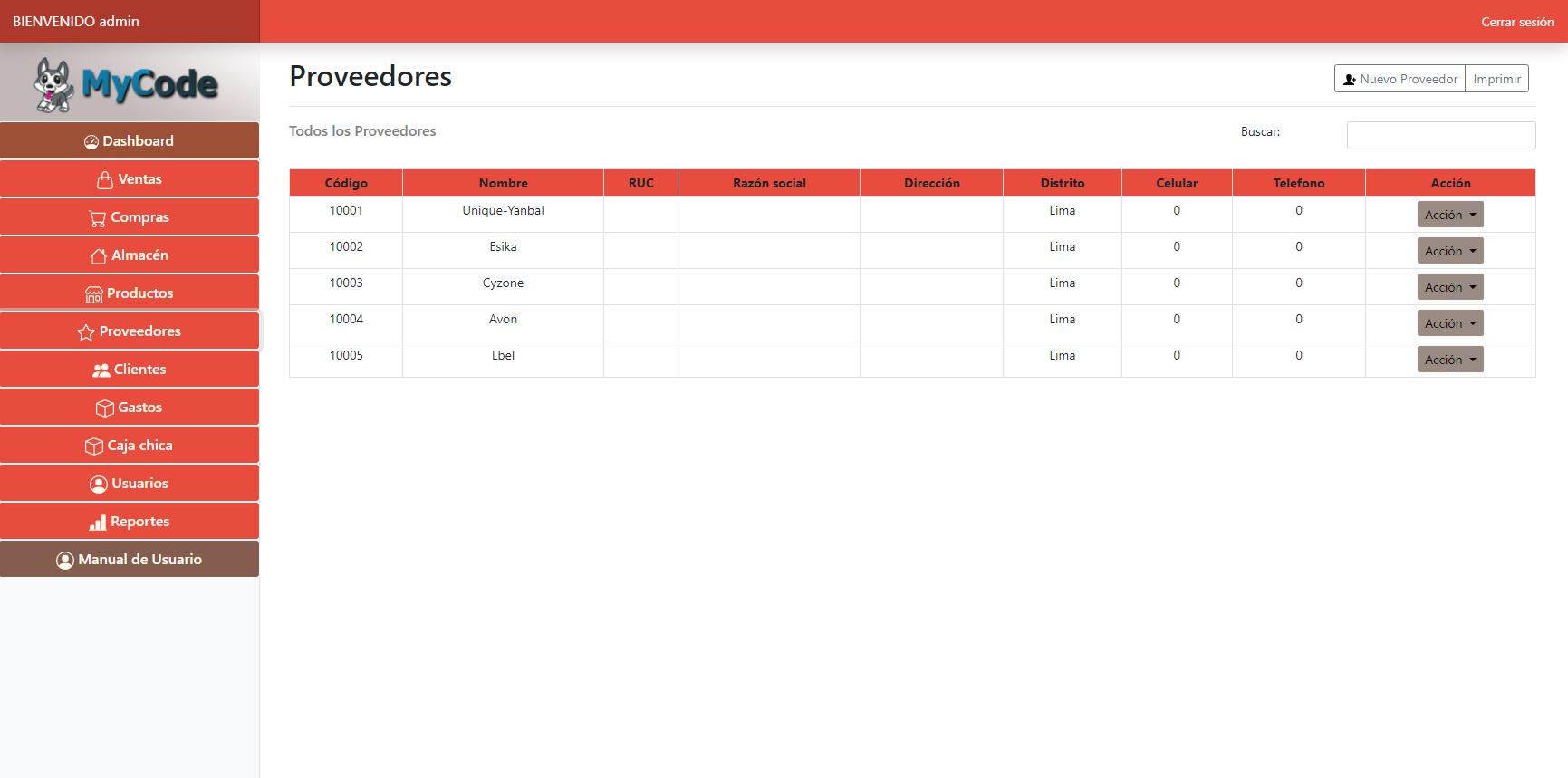Click the Productos store icon
Screen dimensions: 1568x778
(94, 294)
